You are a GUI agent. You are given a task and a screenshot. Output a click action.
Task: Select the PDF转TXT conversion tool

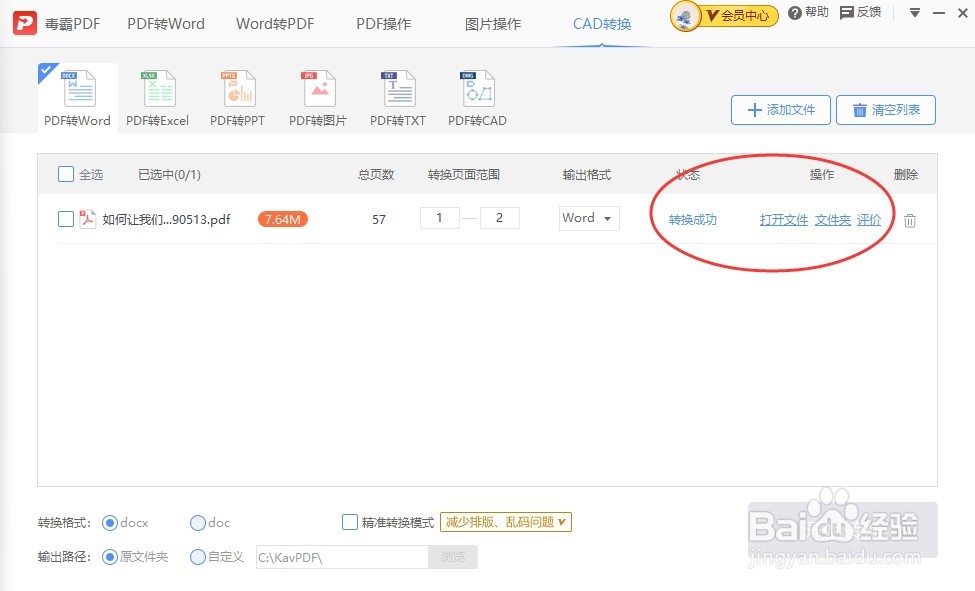pyautogui.click(x=397, y=95)
